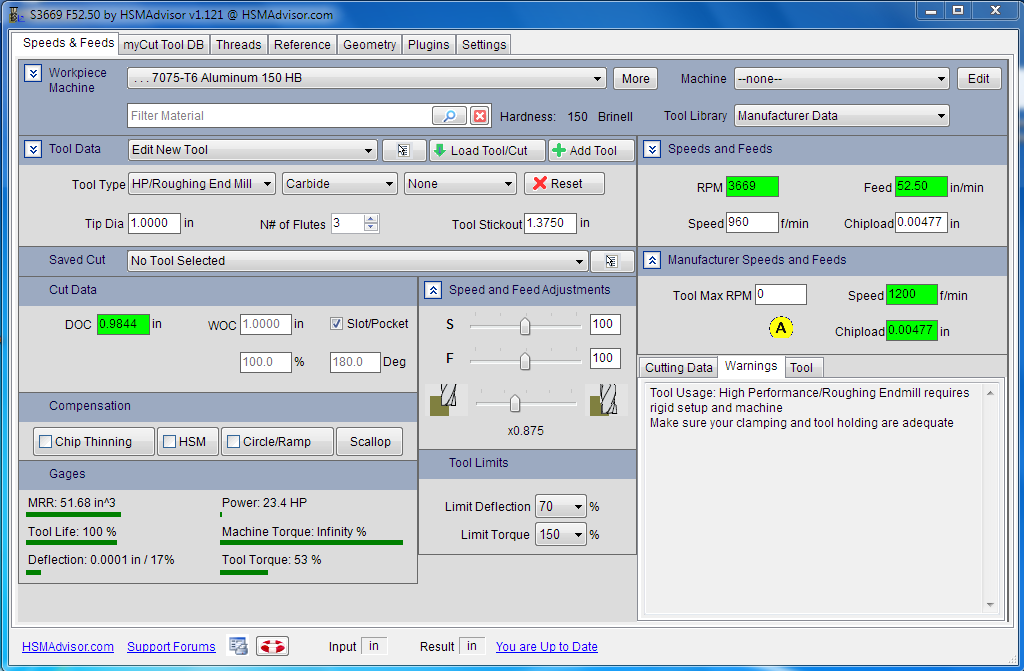Image resolution: width=1024 pixels, height=671 pixels.
Task: Click the red lifebuoy help icon
Action: point(272,646)
